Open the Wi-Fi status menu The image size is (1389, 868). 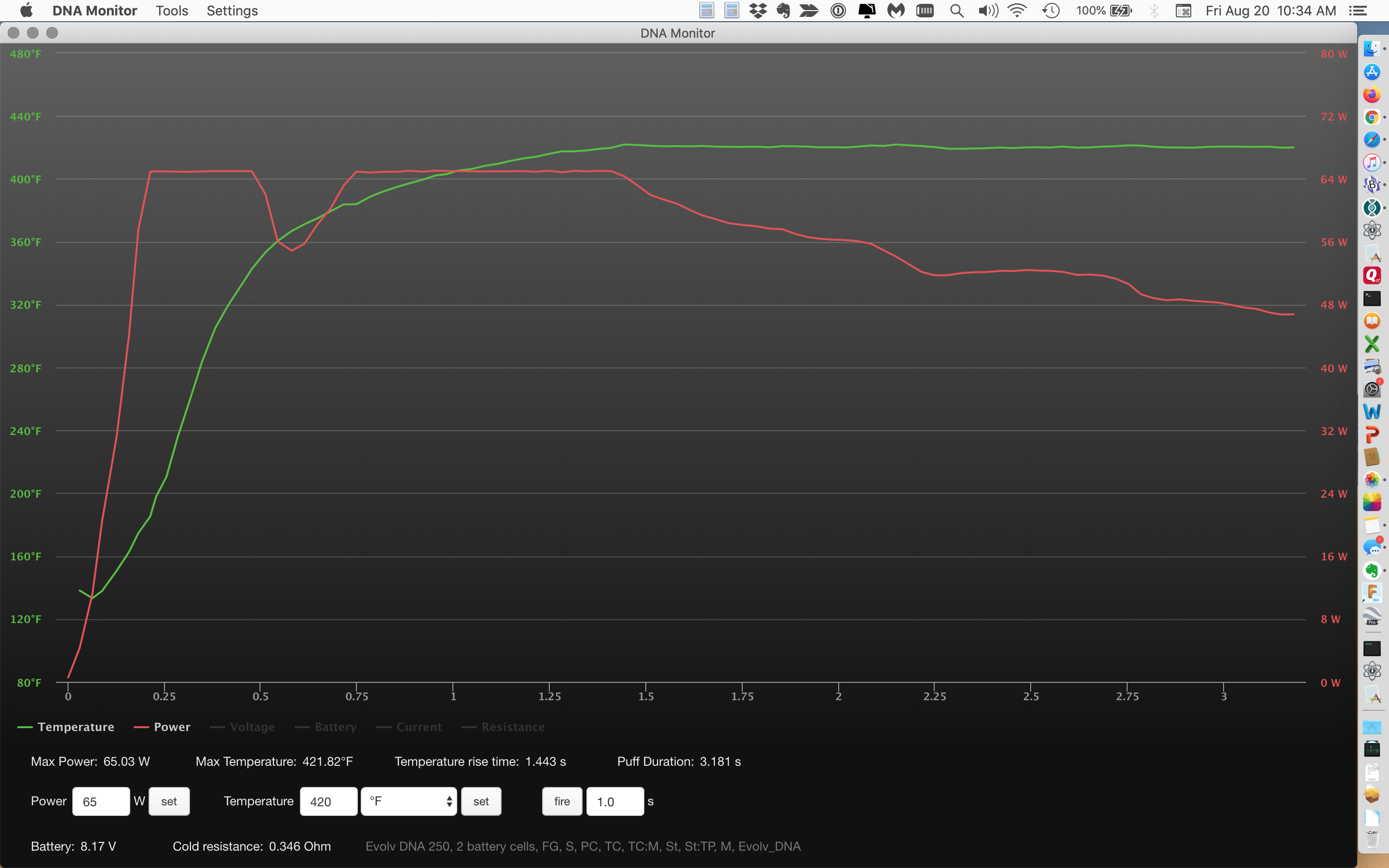click(1017, 10)
